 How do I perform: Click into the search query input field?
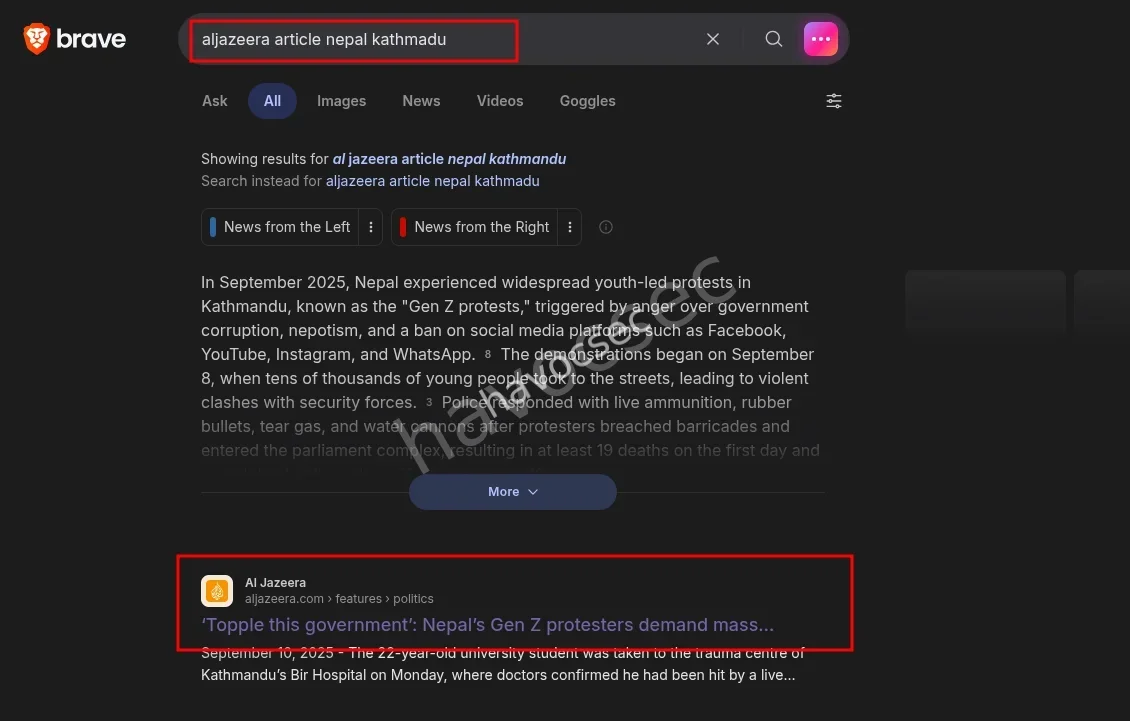click(440, 40)
